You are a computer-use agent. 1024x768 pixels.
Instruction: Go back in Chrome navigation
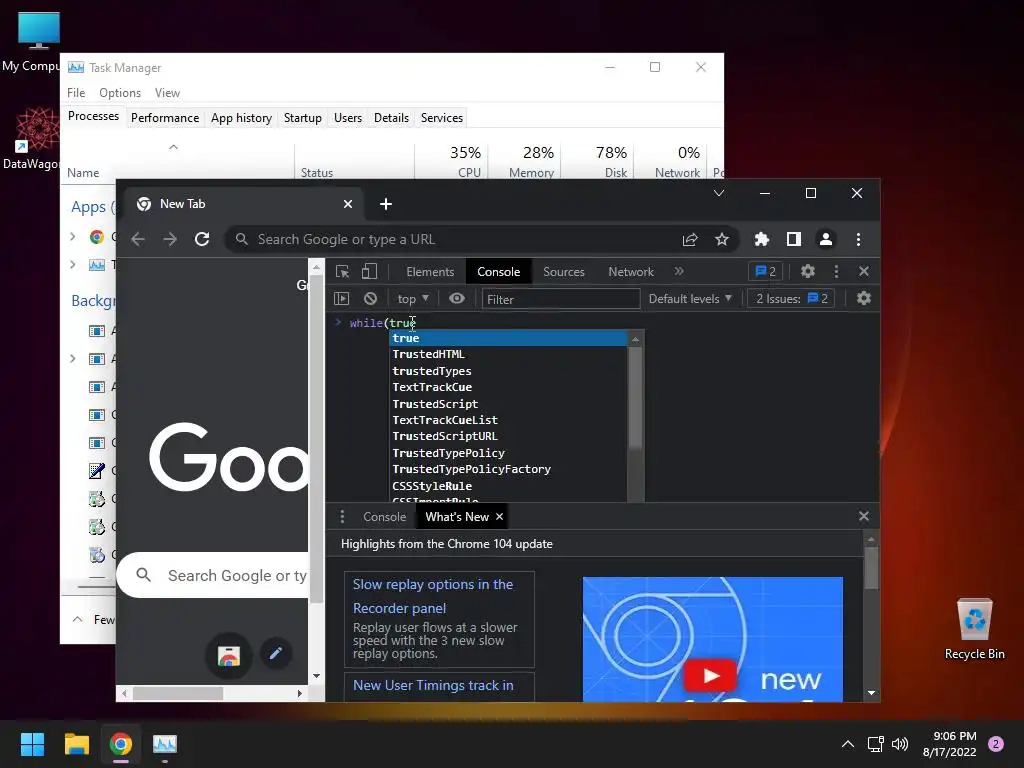(138, 239)
